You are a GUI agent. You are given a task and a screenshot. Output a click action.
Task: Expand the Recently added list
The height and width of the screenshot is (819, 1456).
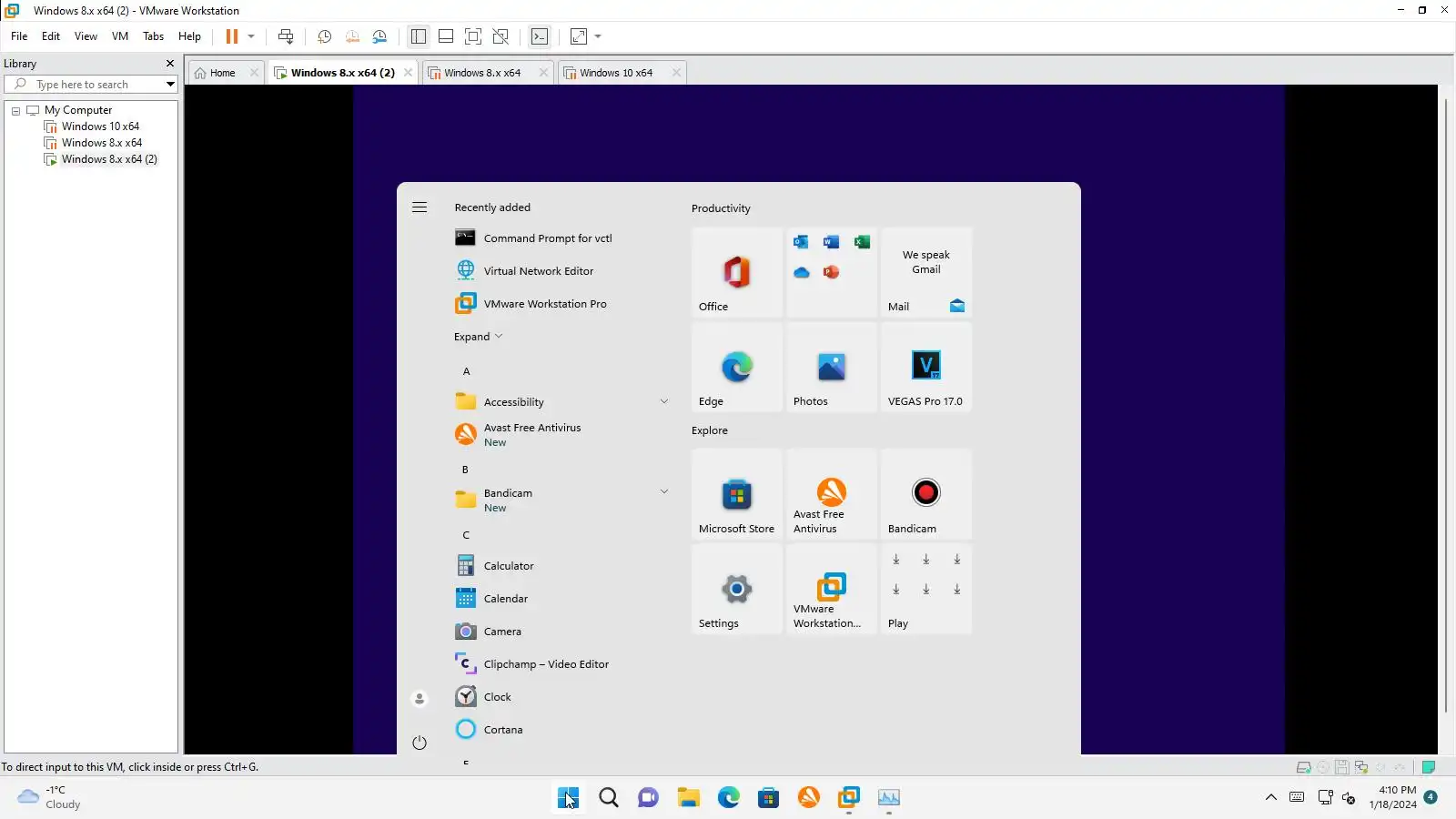[479, 337]
